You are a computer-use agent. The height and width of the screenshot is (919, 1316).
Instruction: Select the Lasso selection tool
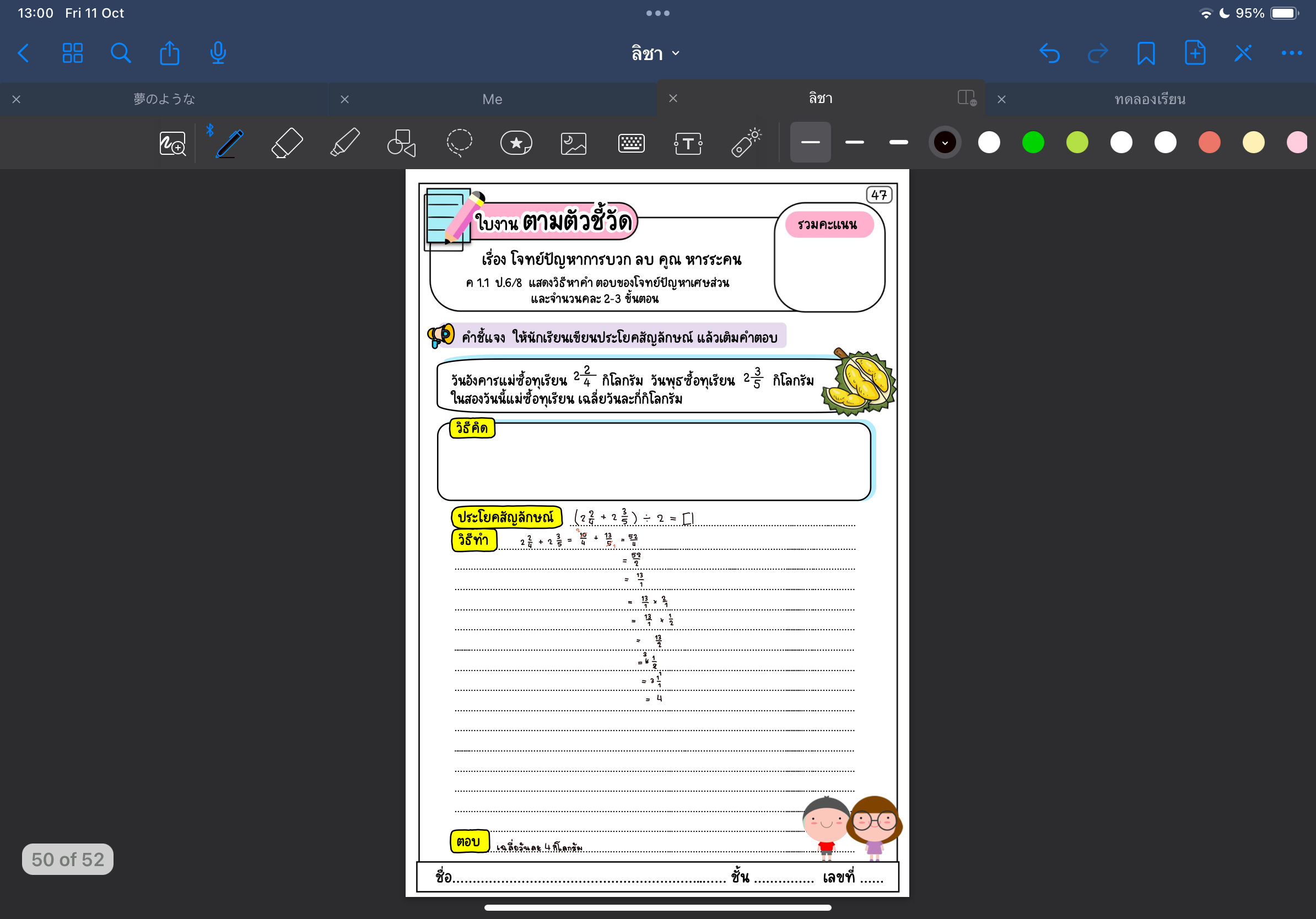coord(459,143)
